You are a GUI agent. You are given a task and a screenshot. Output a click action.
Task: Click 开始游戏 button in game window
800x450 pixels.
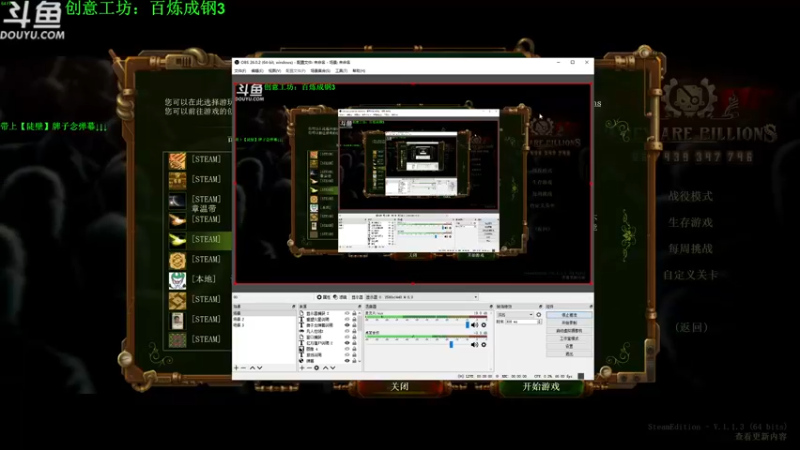(541, 387)
